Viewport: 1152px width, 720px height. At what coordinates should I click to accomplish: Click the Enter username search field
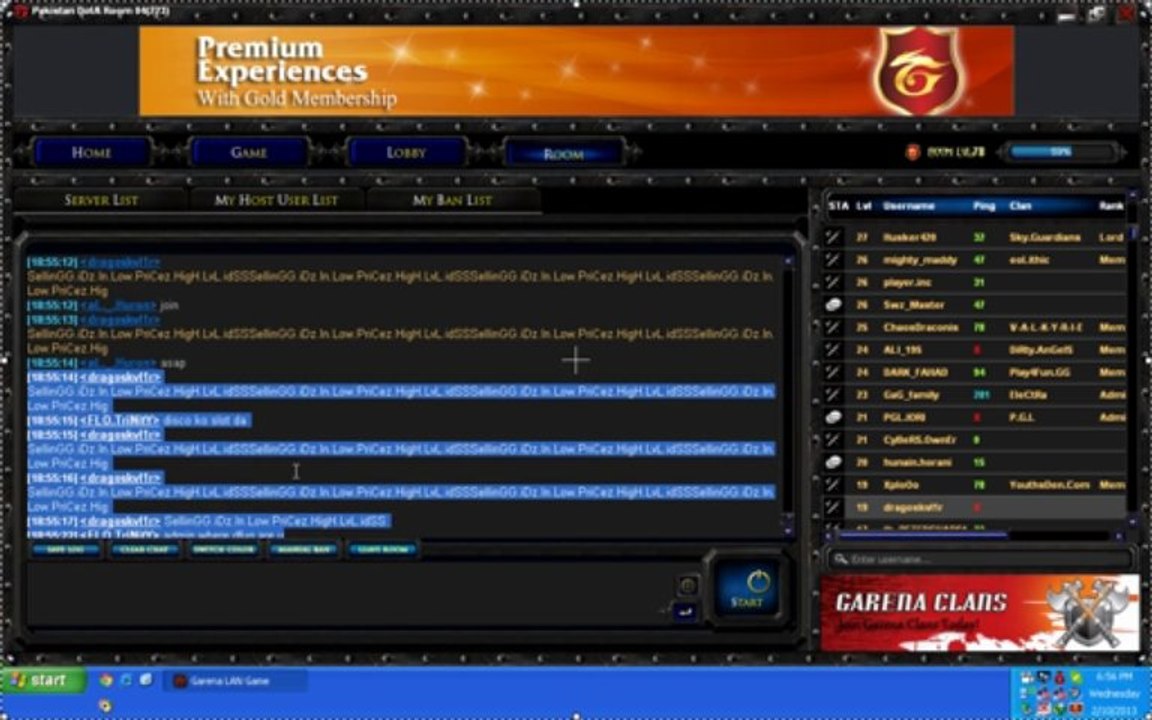pos(981,560)
